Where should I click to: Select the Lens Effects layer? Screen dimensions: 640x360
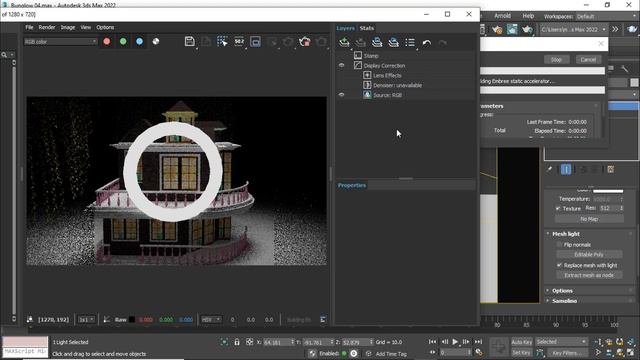tap(387, 75)
